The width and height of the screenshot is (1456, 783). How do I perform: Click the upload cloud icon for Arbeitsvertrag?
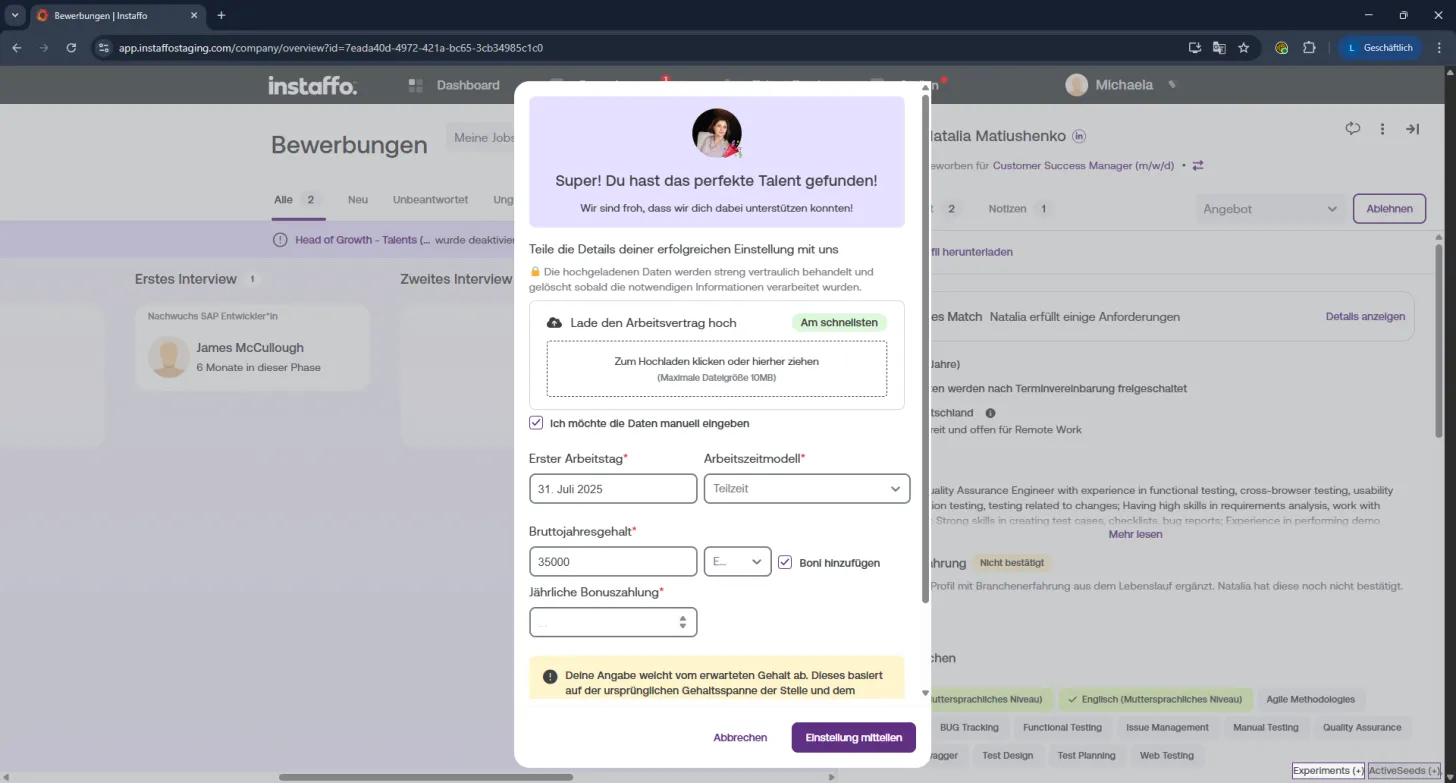pos(554,323)
